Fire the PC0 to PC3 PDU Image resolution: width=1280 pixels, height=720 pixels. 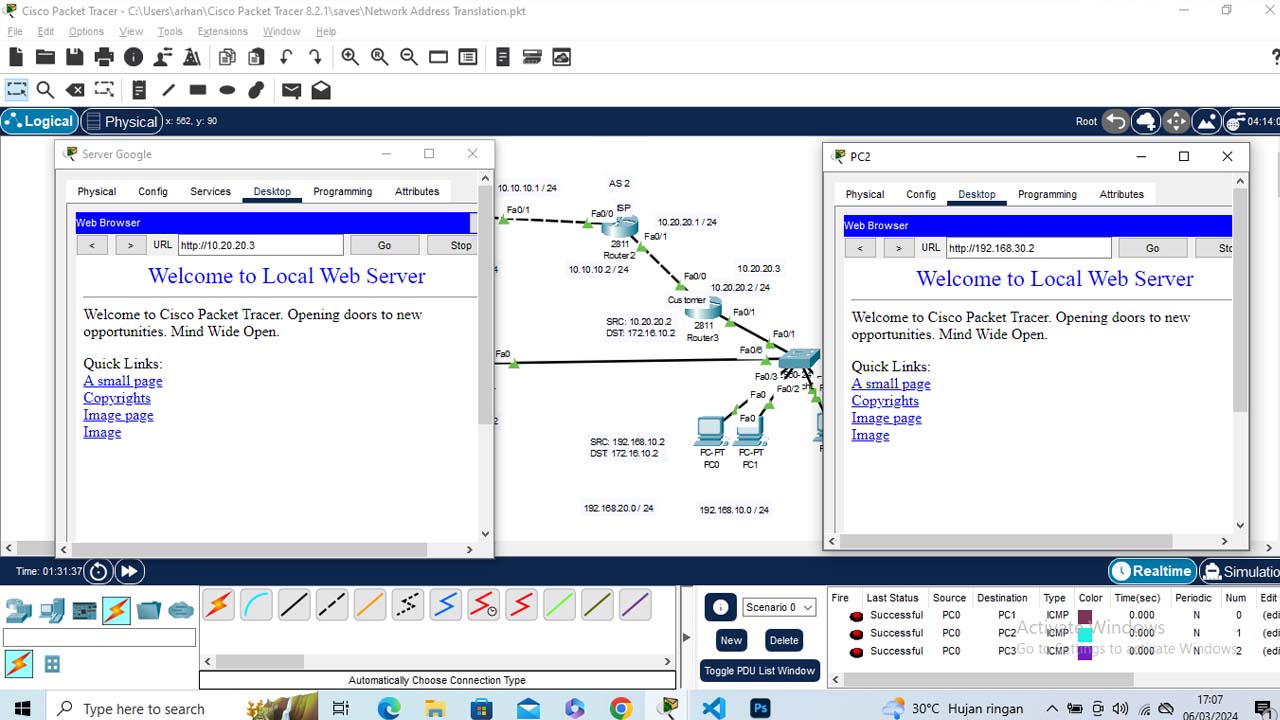click(x=856, y=652)
